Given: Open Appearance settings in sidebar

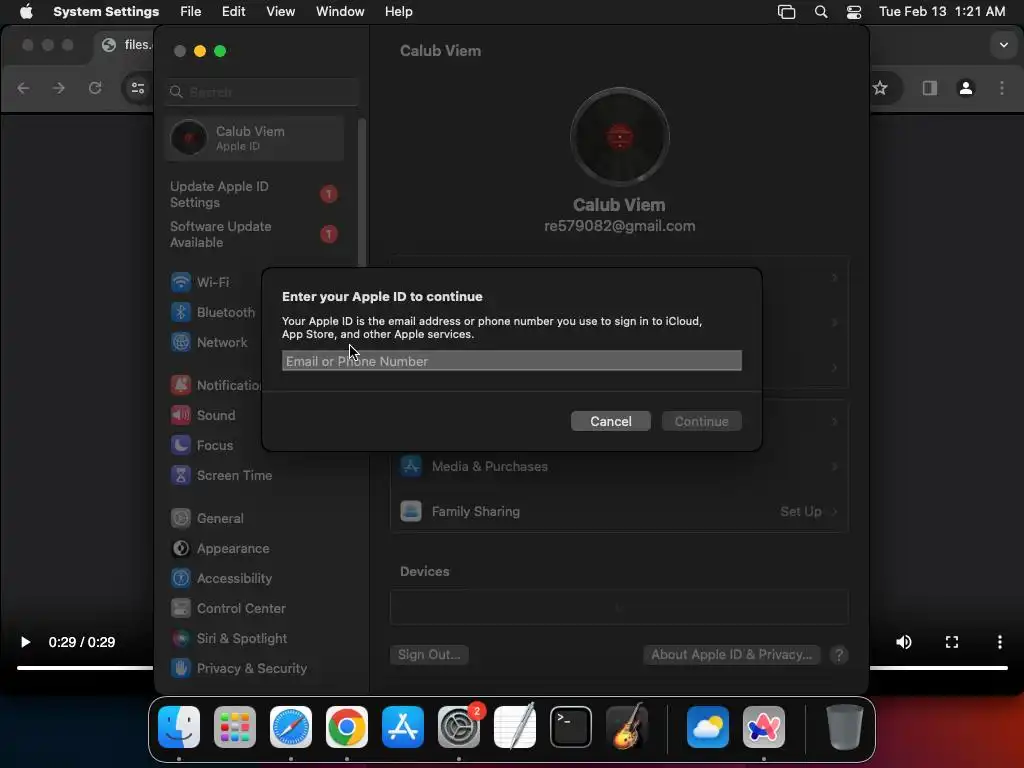Looking at the screenshot, I should click(220, 549).
